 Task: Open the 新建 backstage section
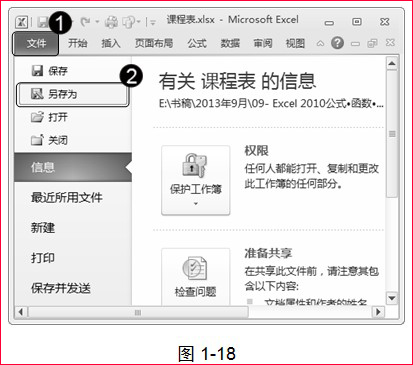pyautogui.click(x=43, y=228)
